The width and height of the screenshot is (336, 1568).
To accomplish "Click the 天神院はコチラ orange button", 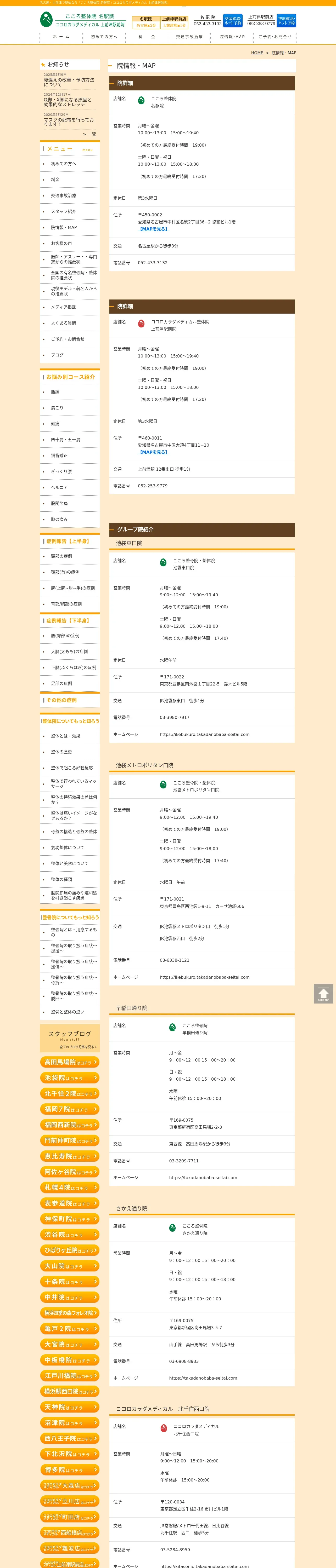I will coord(70,1407).
